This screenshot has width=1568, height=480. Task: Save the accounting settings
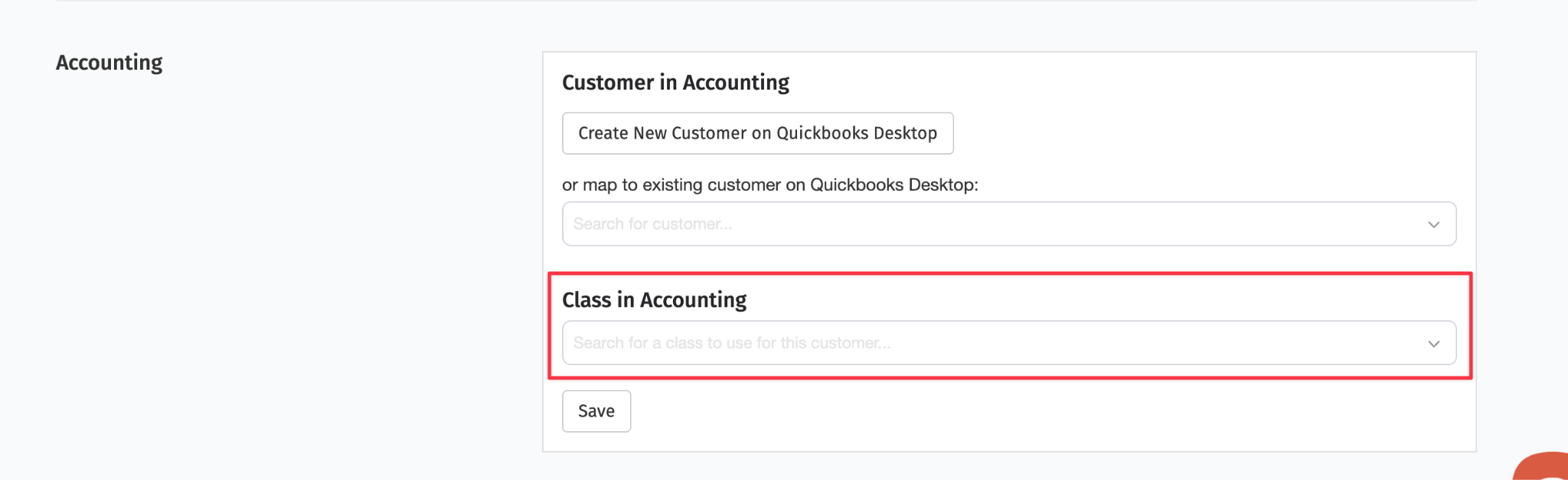pos(596,411)
